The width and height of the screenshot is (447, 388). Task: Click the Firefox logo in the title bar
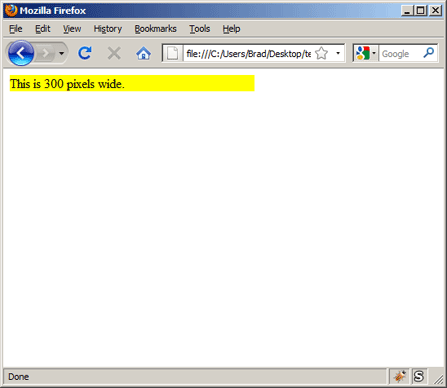coord(11,10)
